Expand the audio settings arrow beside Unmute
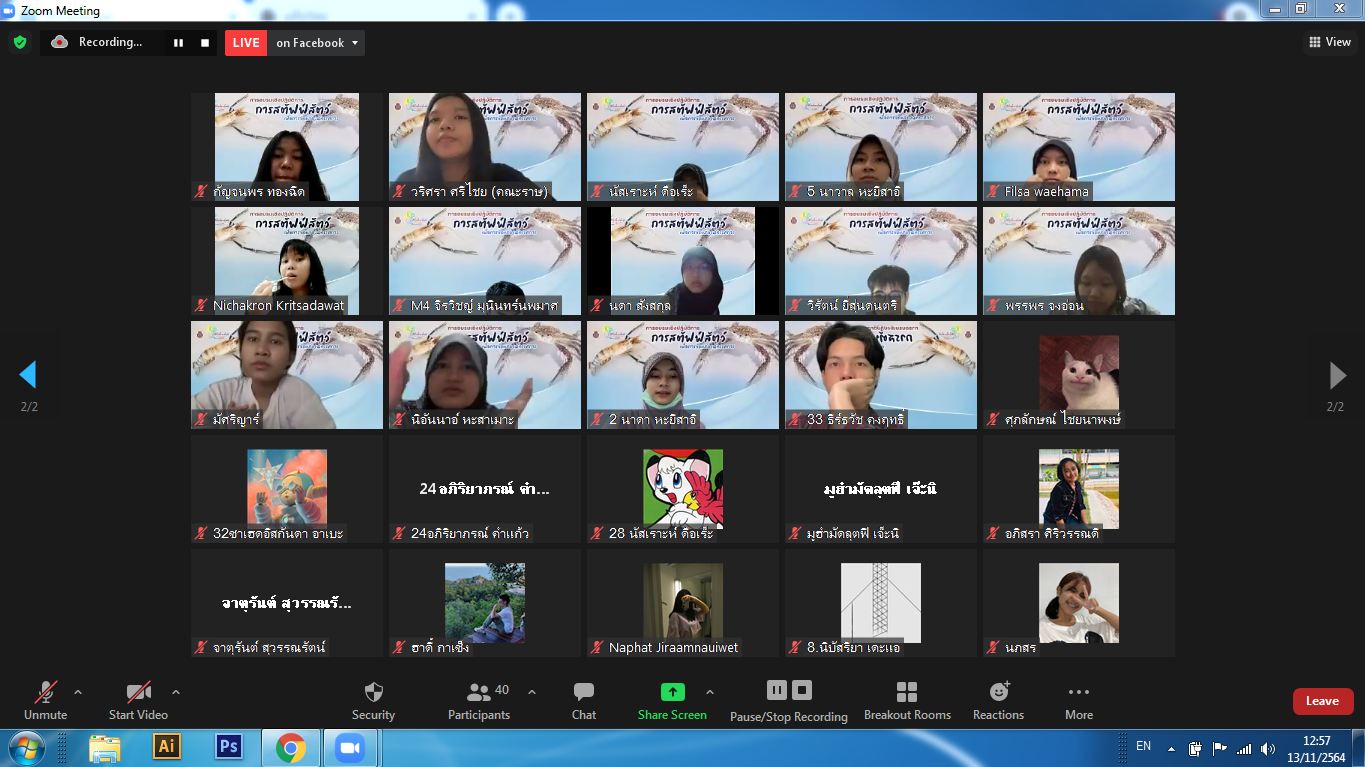 (x=78, y=692)
